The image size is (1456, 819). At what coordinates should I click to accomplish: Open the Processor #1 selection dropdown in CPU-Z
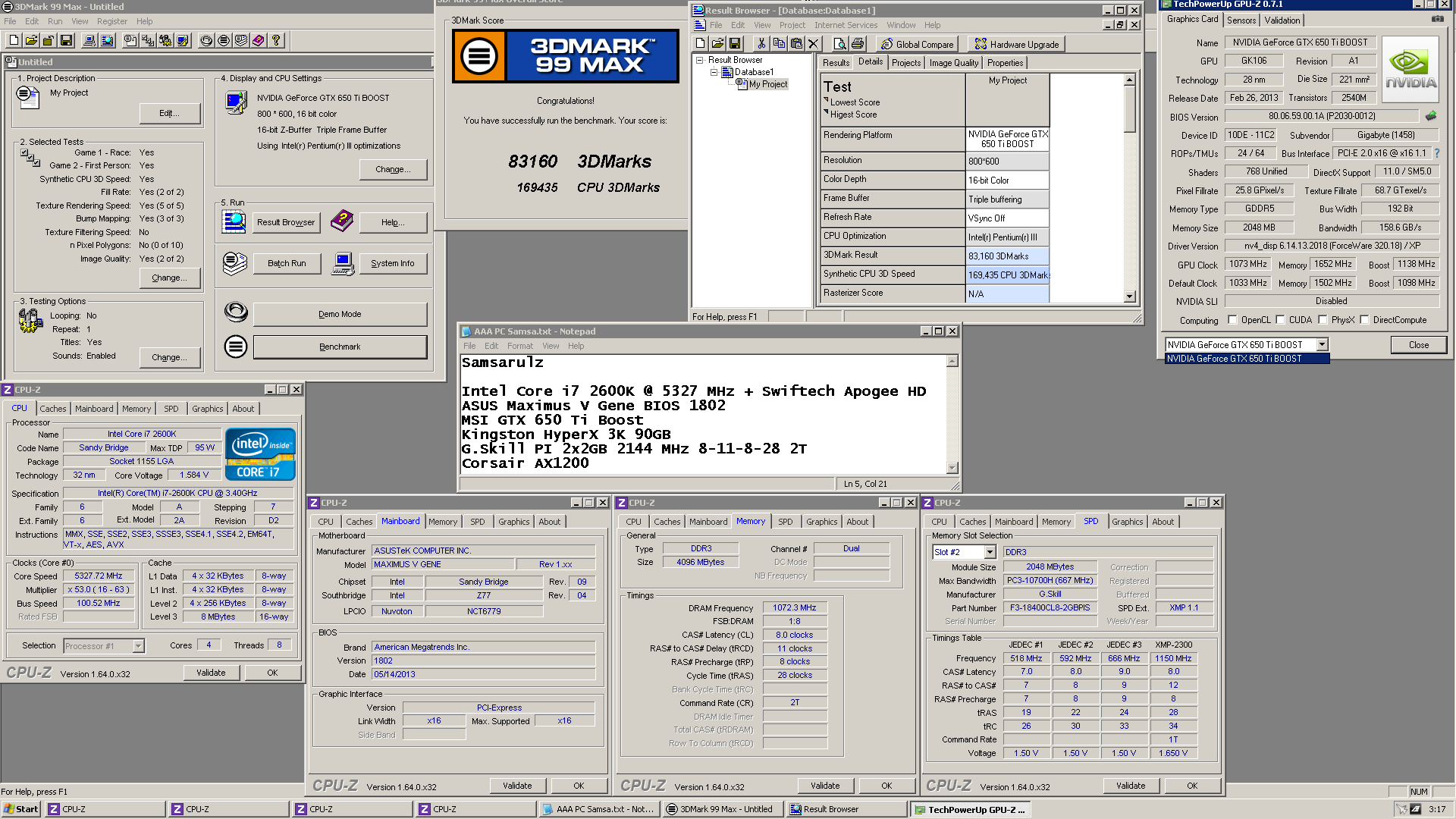click(x=138, y=646)
